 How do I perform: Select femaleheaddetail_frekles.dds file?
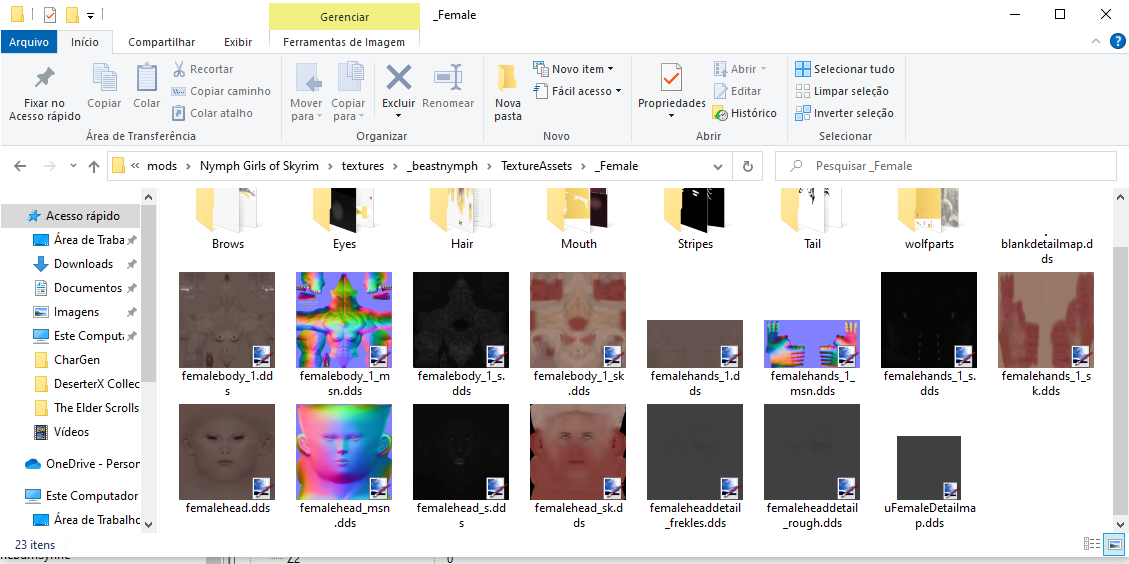tap(695, 467)
